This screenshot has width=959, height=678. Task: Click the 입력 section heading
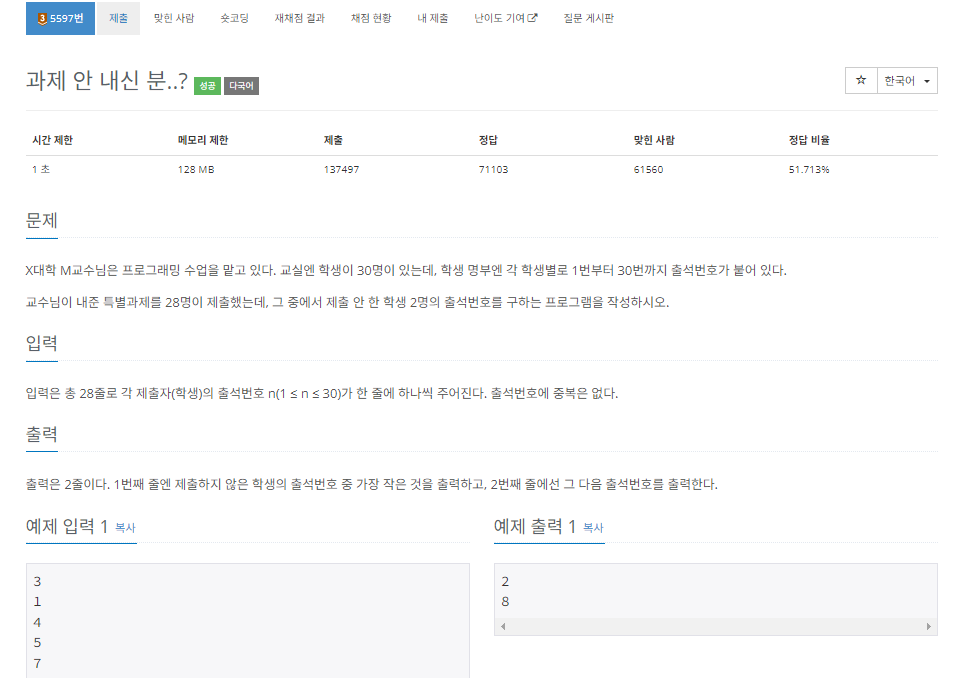pyautogui.click(x=42, y=343)
